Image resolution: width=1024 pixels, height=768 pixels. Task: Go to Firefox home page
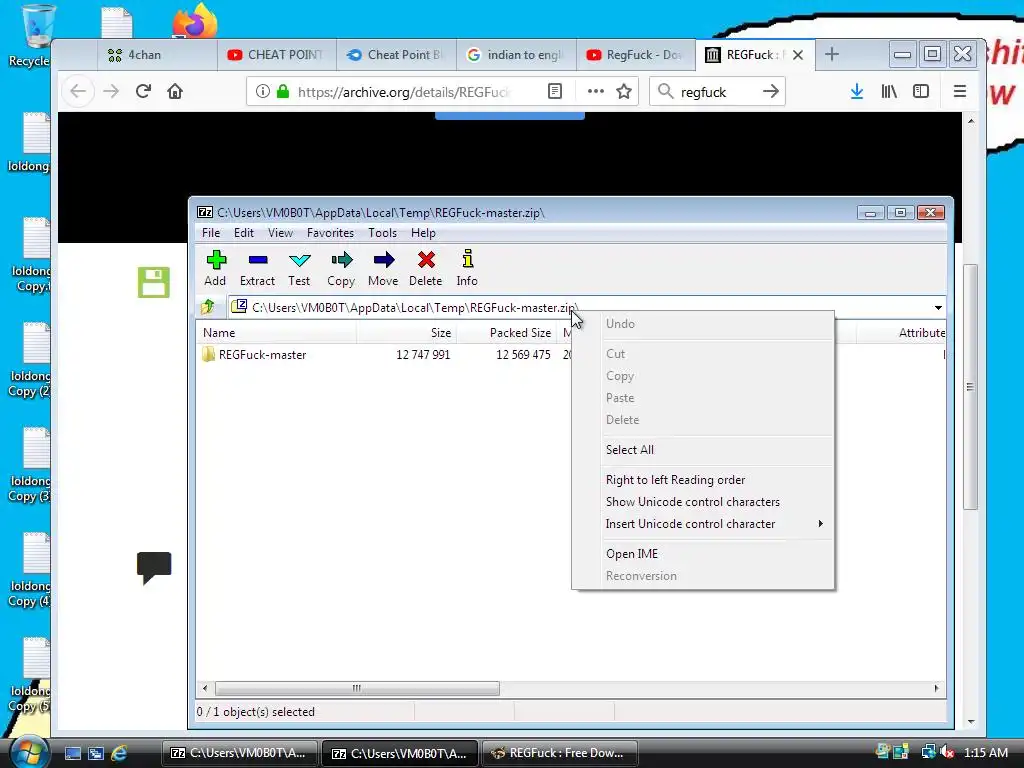tap(175, 91)
